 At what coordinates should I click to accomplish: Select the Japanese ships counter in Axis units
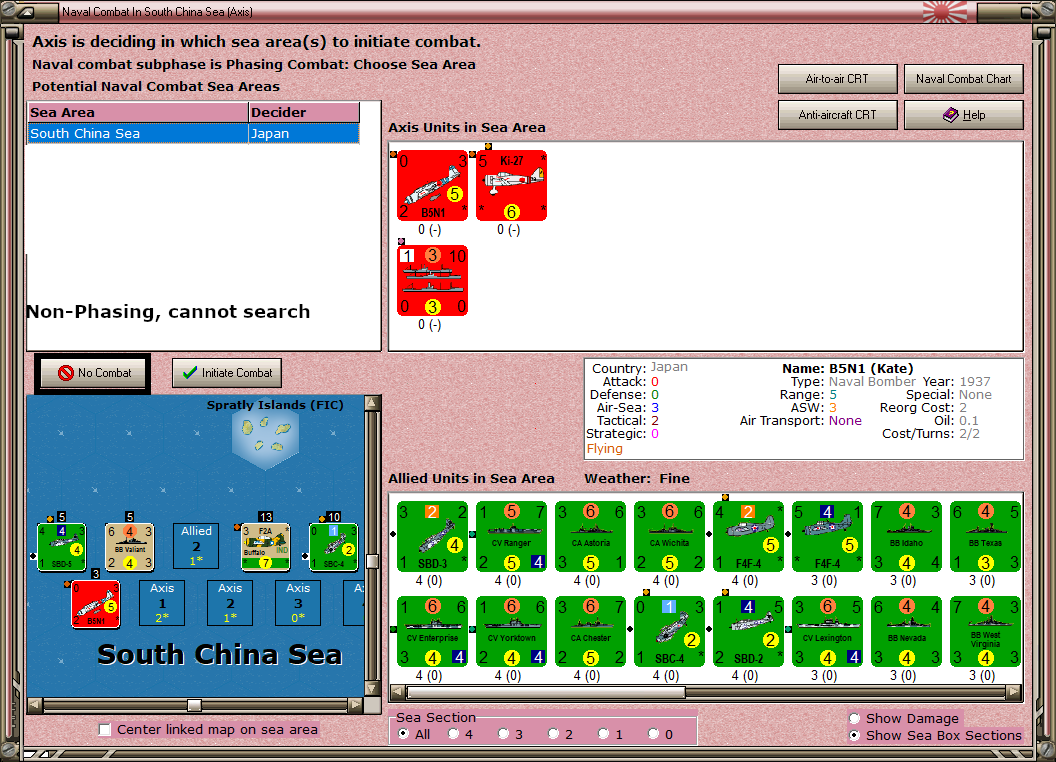432,280
